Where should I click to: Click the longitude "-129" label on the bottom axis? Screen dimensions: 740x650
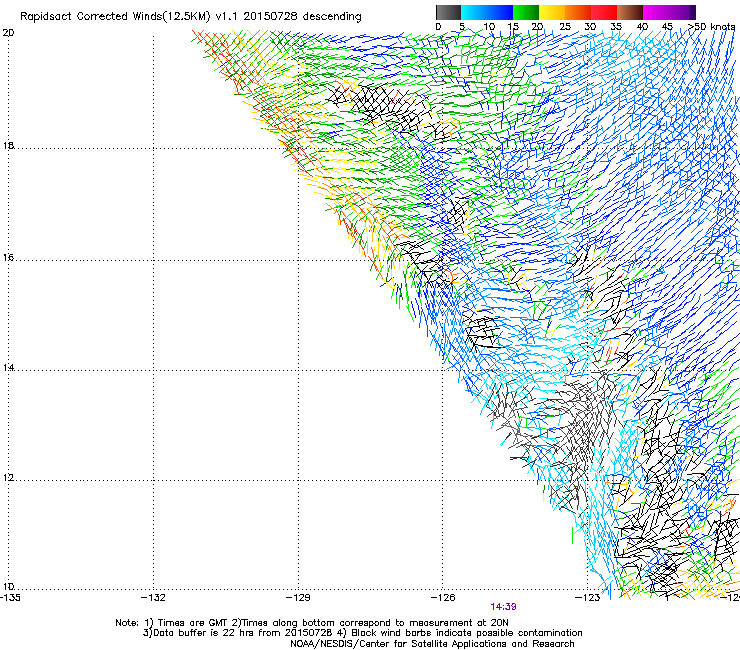pos(298,598)
